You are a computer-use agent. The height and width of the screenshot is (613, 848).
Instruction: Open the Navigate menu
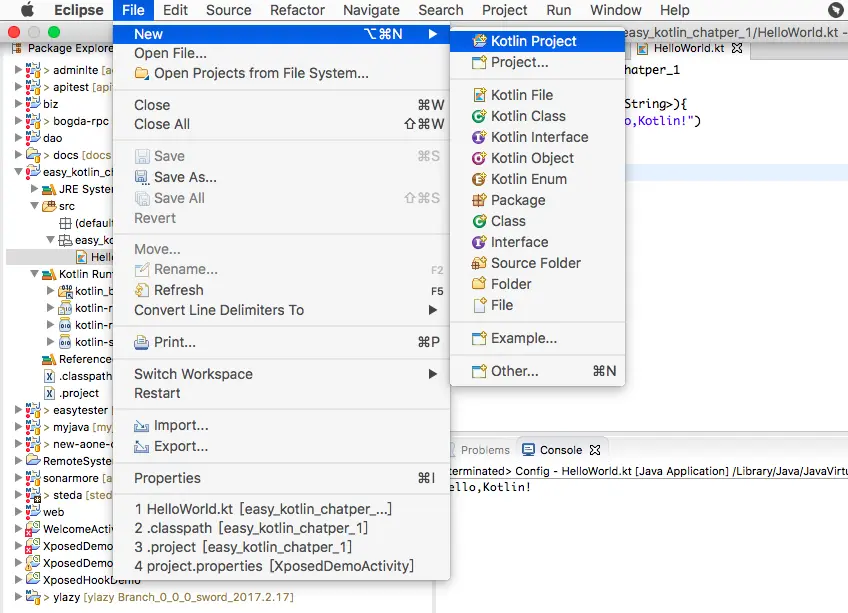[372, 10]
